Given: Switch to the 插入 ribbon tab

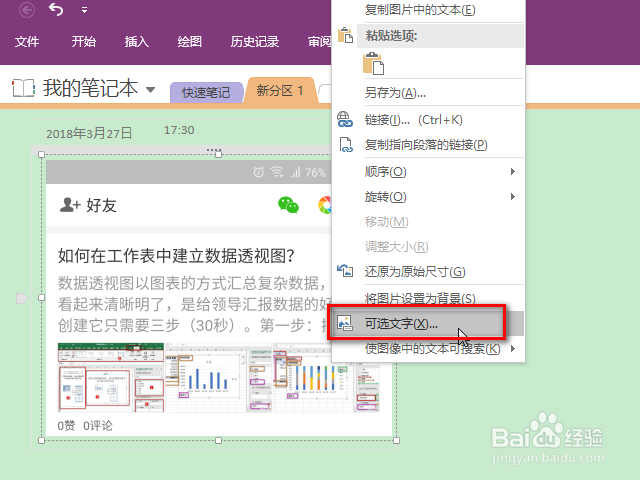Looking at the screenshot, I should click(x=137, y=41).
